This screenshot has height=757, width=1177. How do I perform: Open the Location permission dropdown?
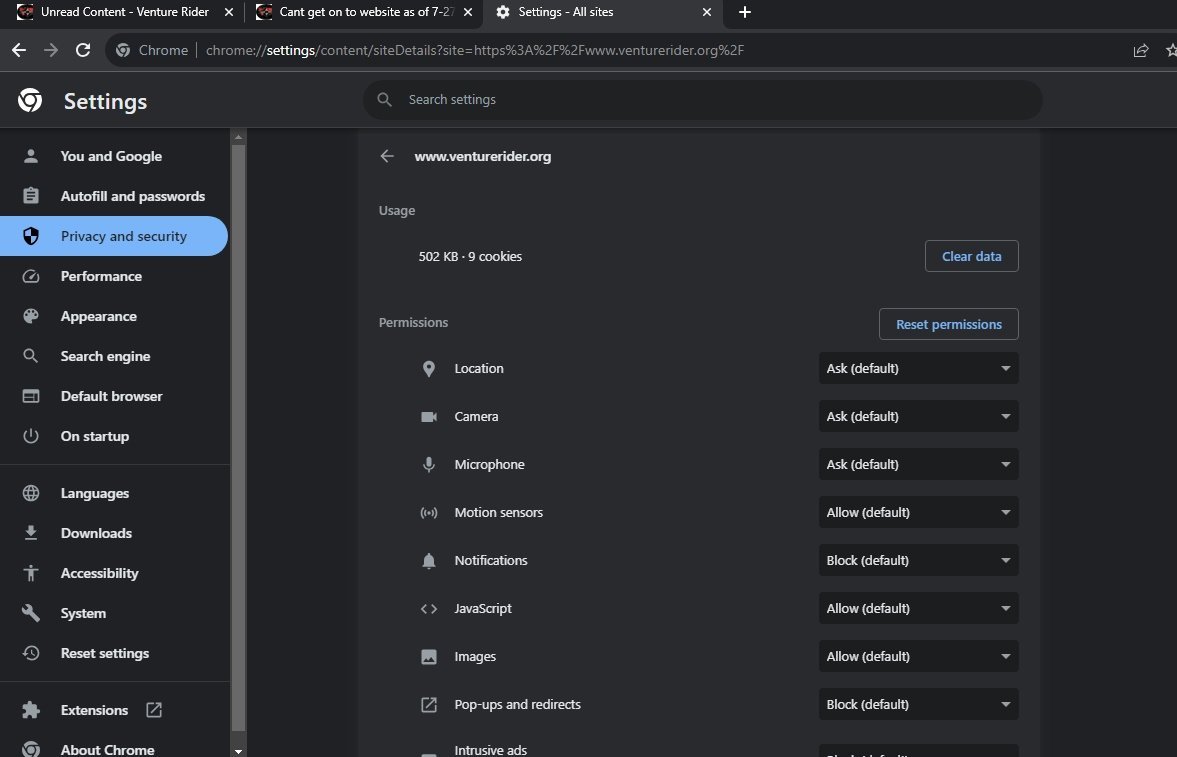[918, 368]
